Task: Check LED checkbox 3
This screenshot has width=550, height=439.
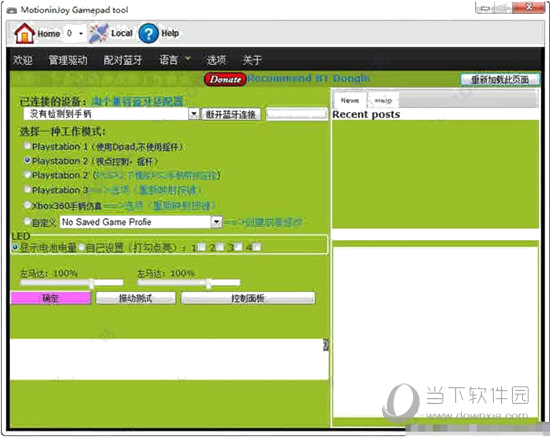Action: point(238,247)
